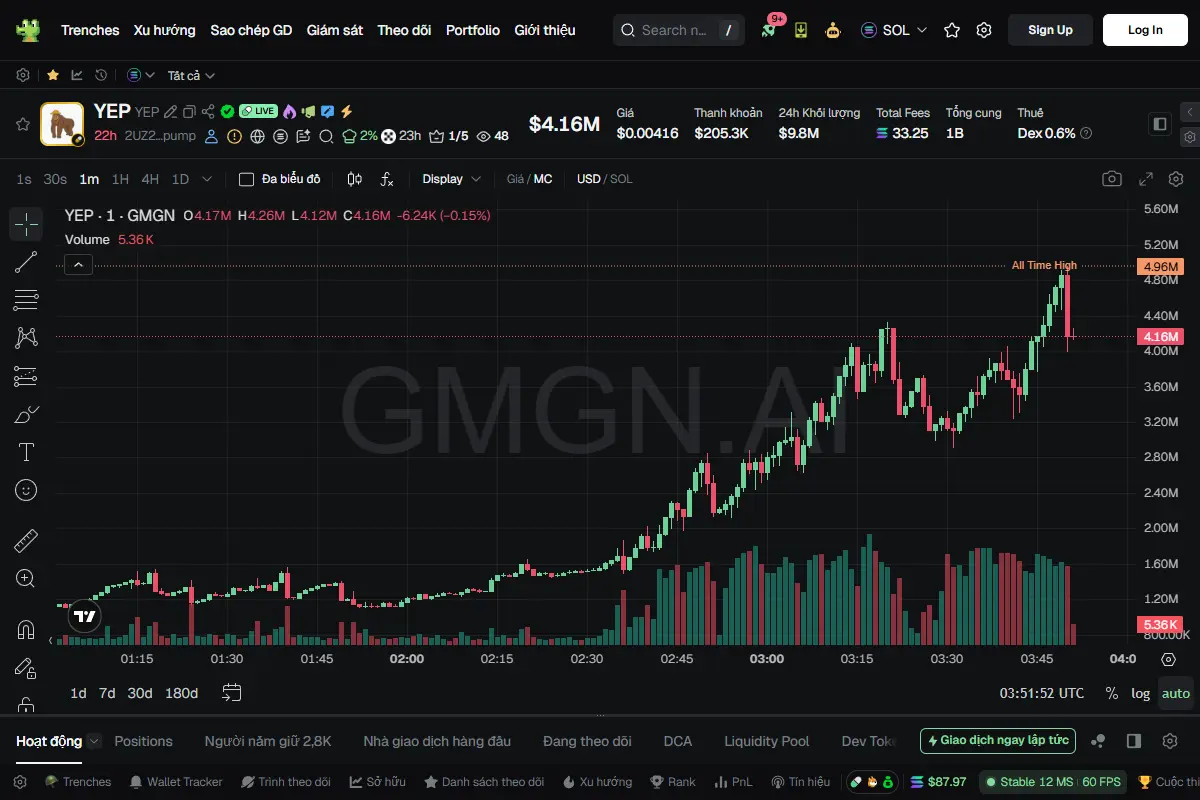This screenshot has width=1200, height=800.
Task: Toggle magnet mode on chart toolbar
Action: (26, 630)
